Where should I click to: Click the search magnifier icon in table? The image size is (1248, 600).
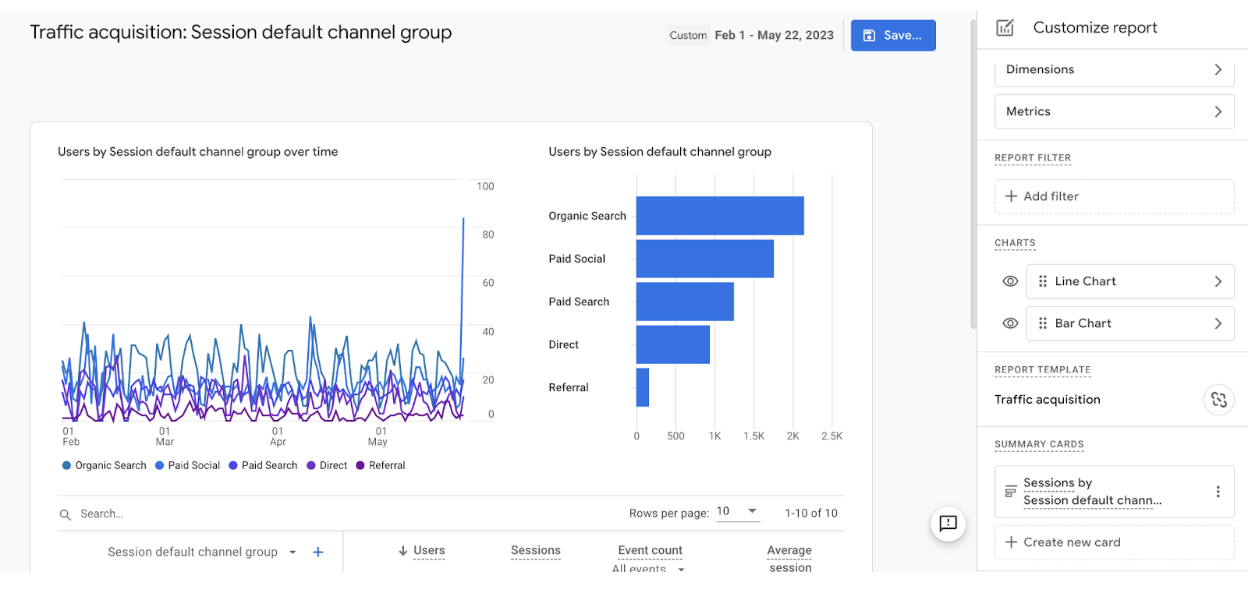coord(65,514)
